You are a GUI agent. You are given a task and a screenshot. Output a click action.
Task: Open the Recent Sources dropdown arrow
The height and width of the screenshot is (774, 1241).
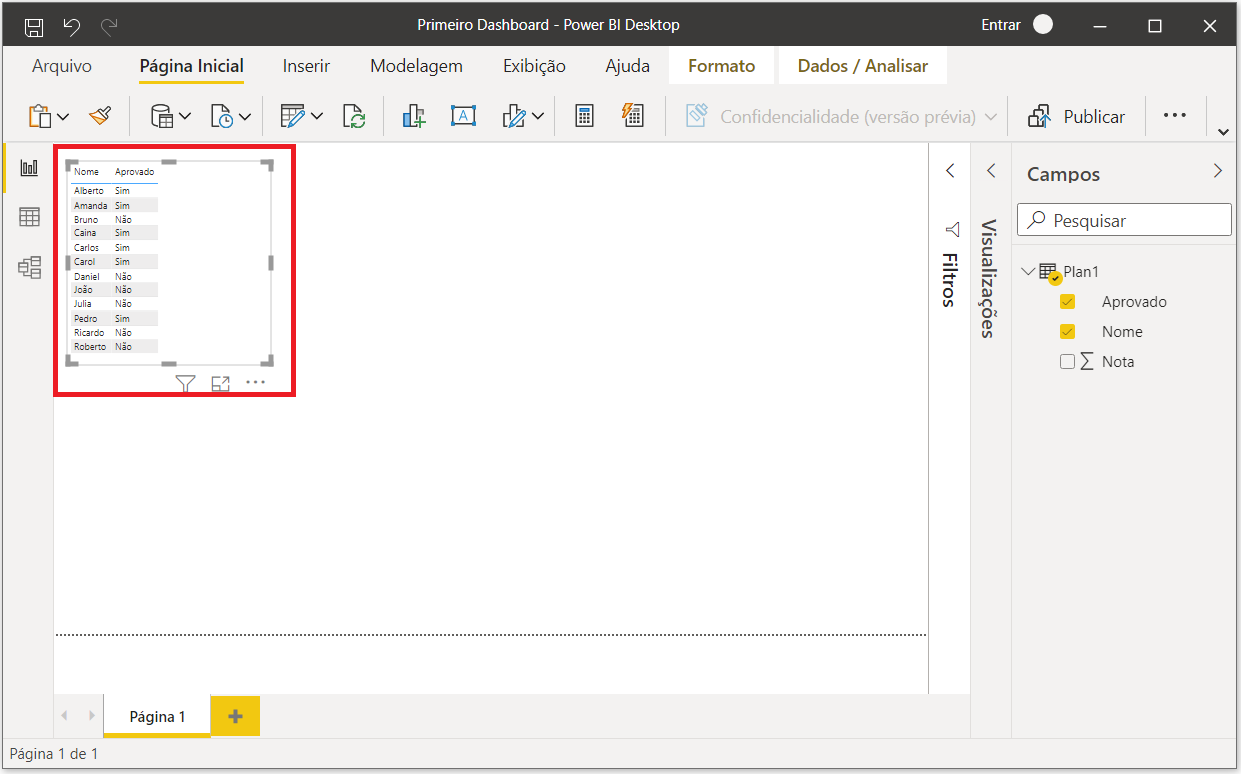click(x=245, y=117)
